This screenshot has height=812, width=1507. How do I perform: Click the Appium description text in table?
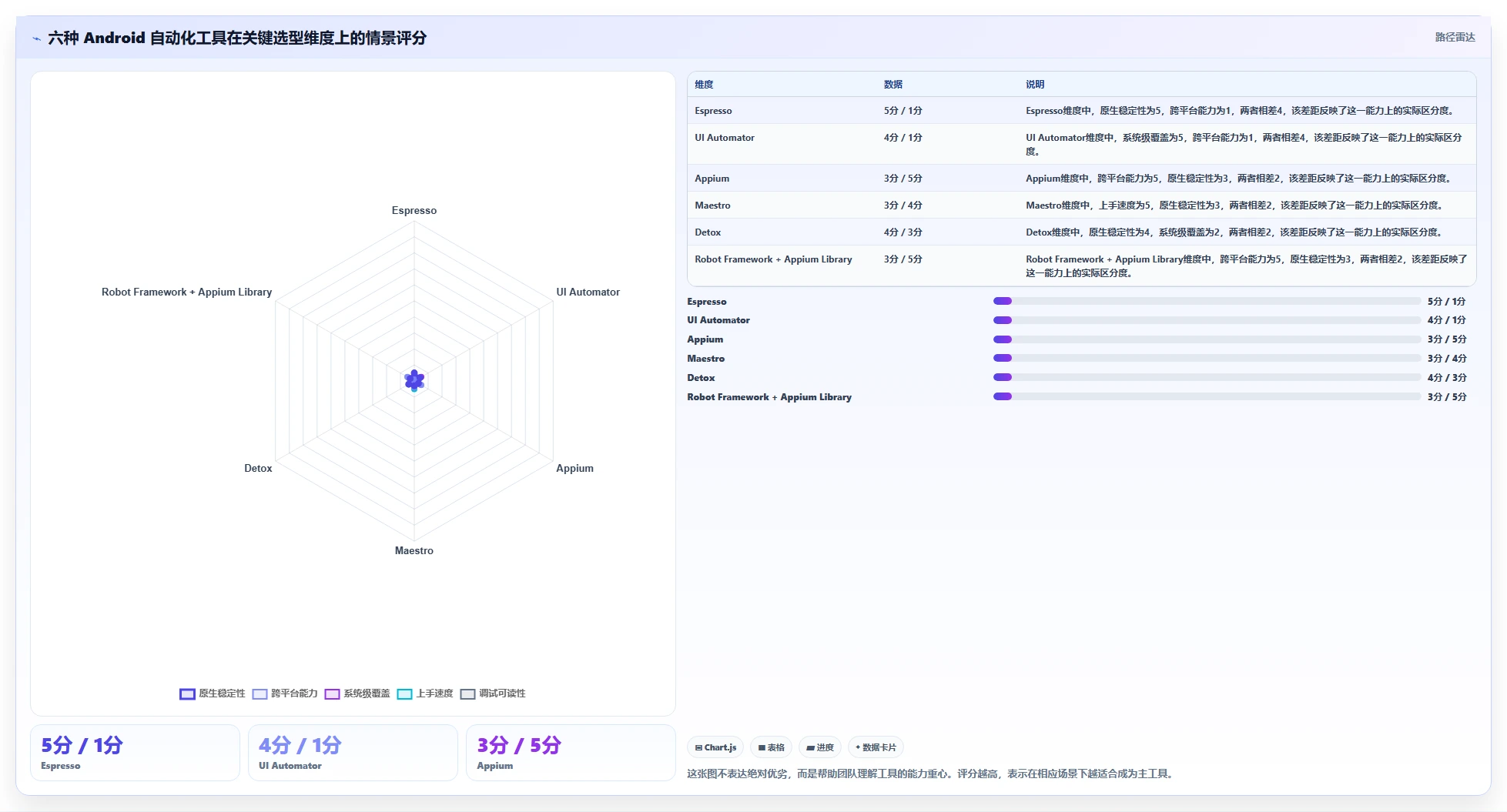point(1239,179)
